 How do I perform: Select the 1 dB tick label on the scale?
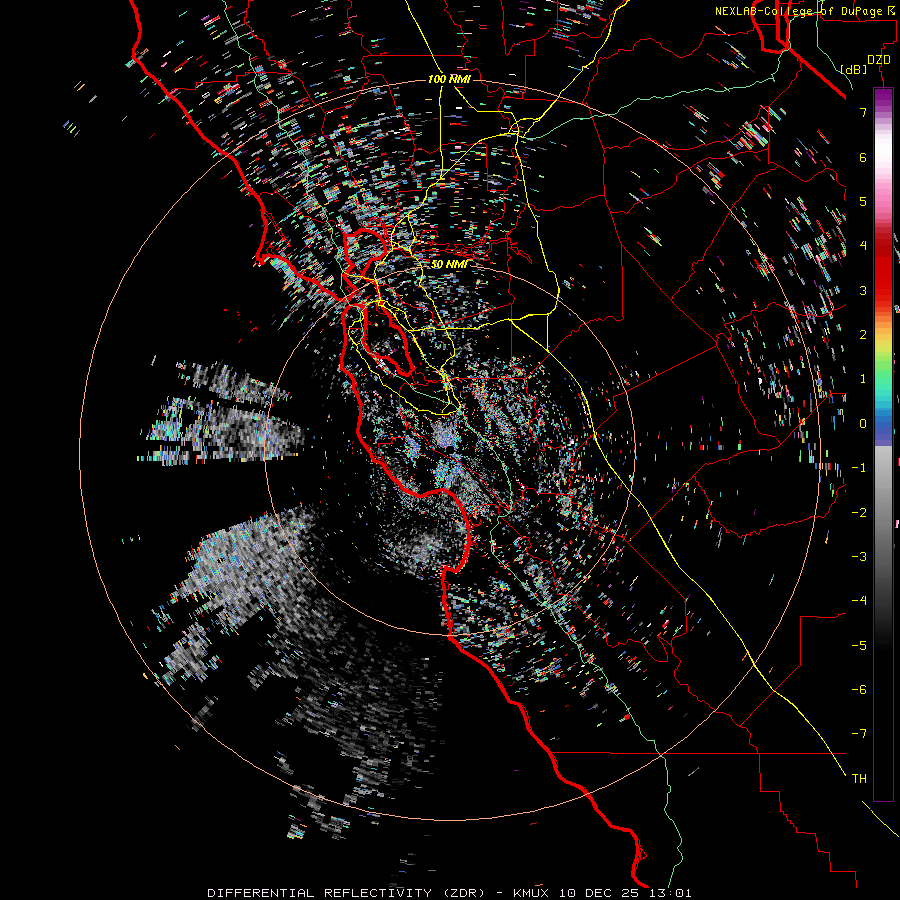click(x=863, y=379)
